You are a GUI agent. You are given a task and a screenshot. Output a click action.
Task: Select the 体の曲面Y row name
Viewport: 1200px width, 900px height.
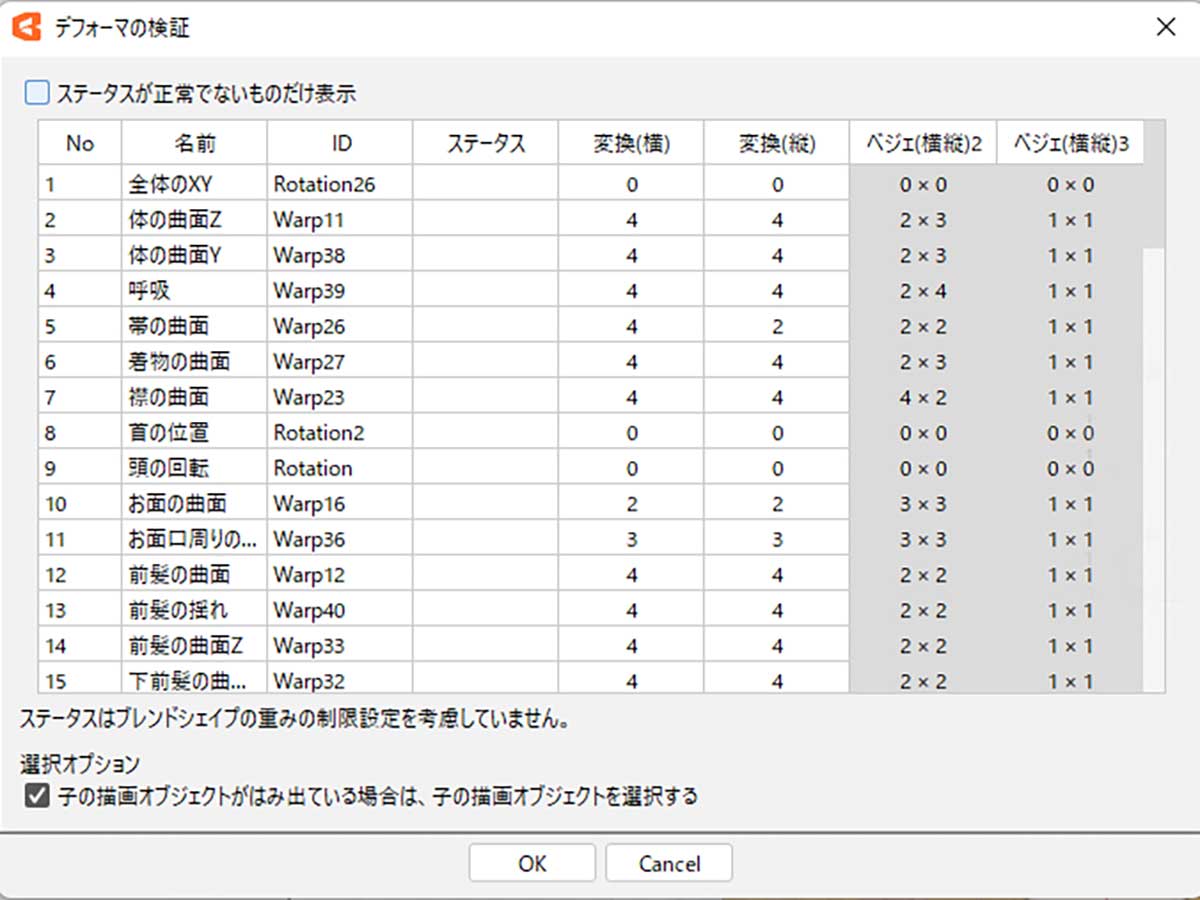point(194,256)
